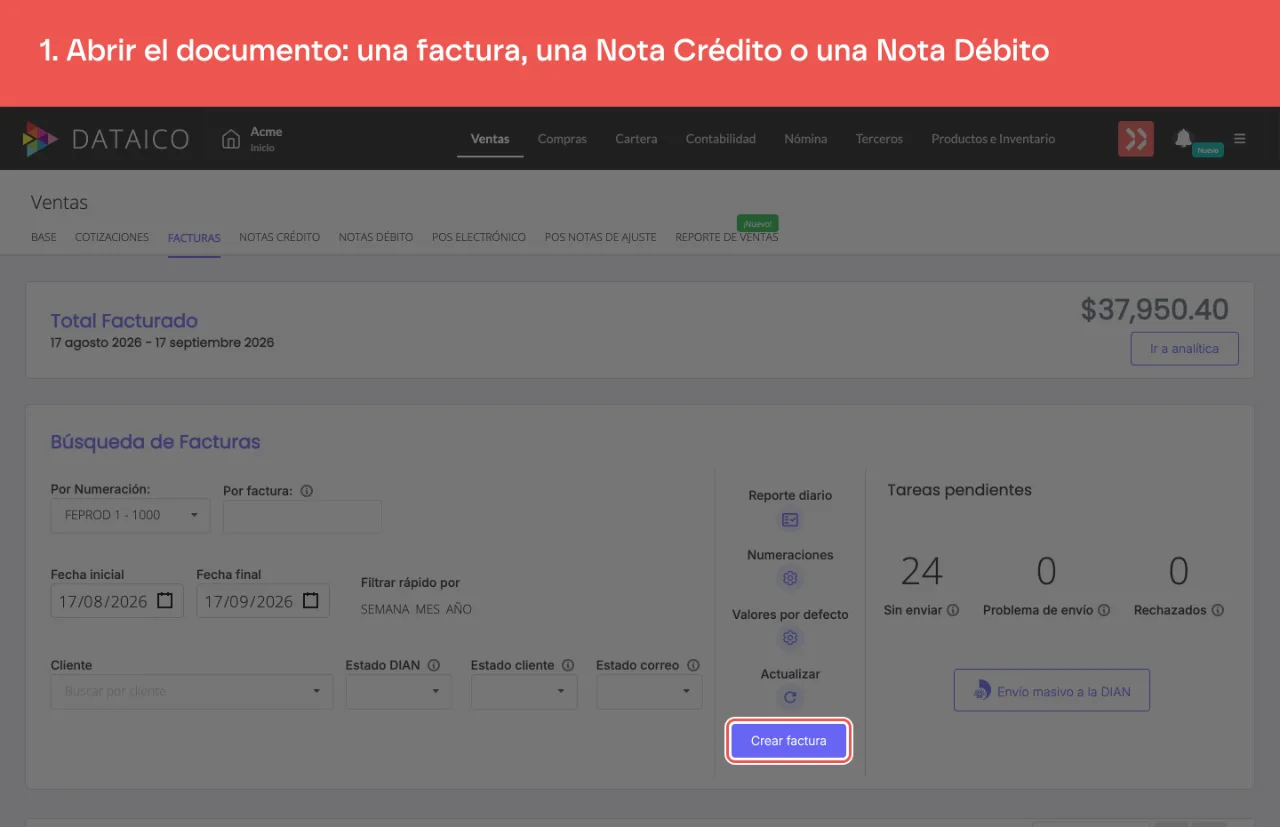The height and width of the screenshot is (827, 1280).
Task: Open the Por Numeración dropdown
Action: [x=131, y=515]
